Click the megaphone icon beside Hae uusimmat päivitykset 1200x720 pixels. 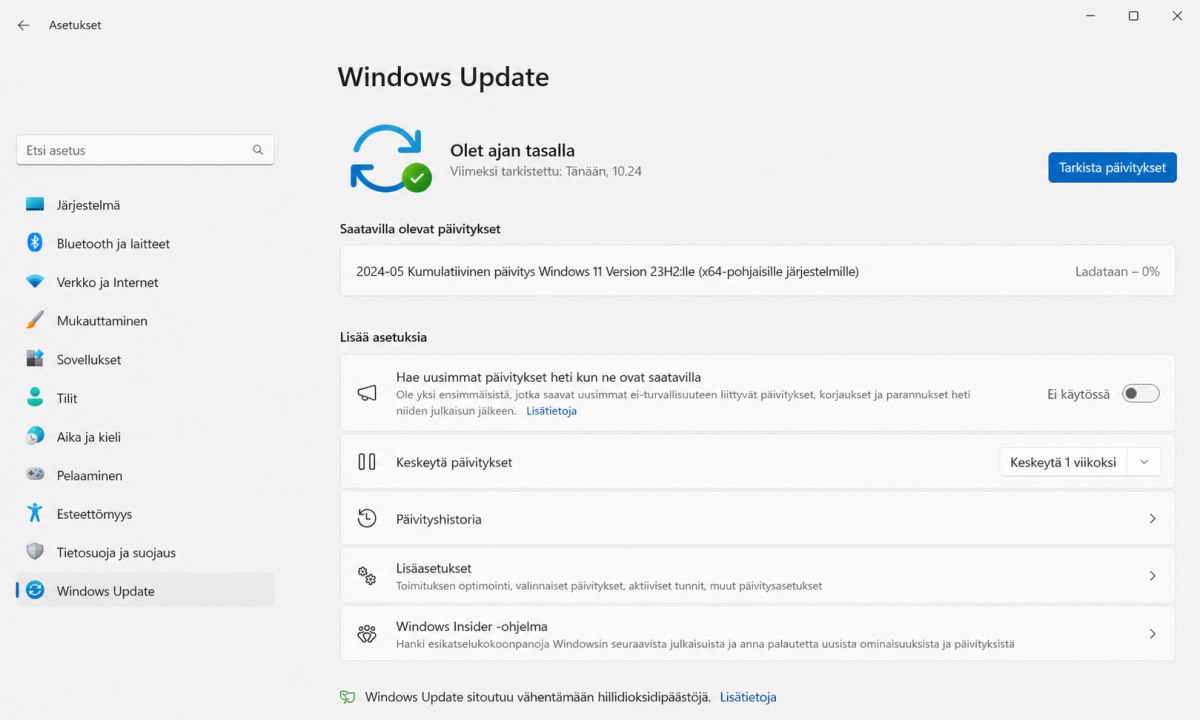[x=367, y=393]
